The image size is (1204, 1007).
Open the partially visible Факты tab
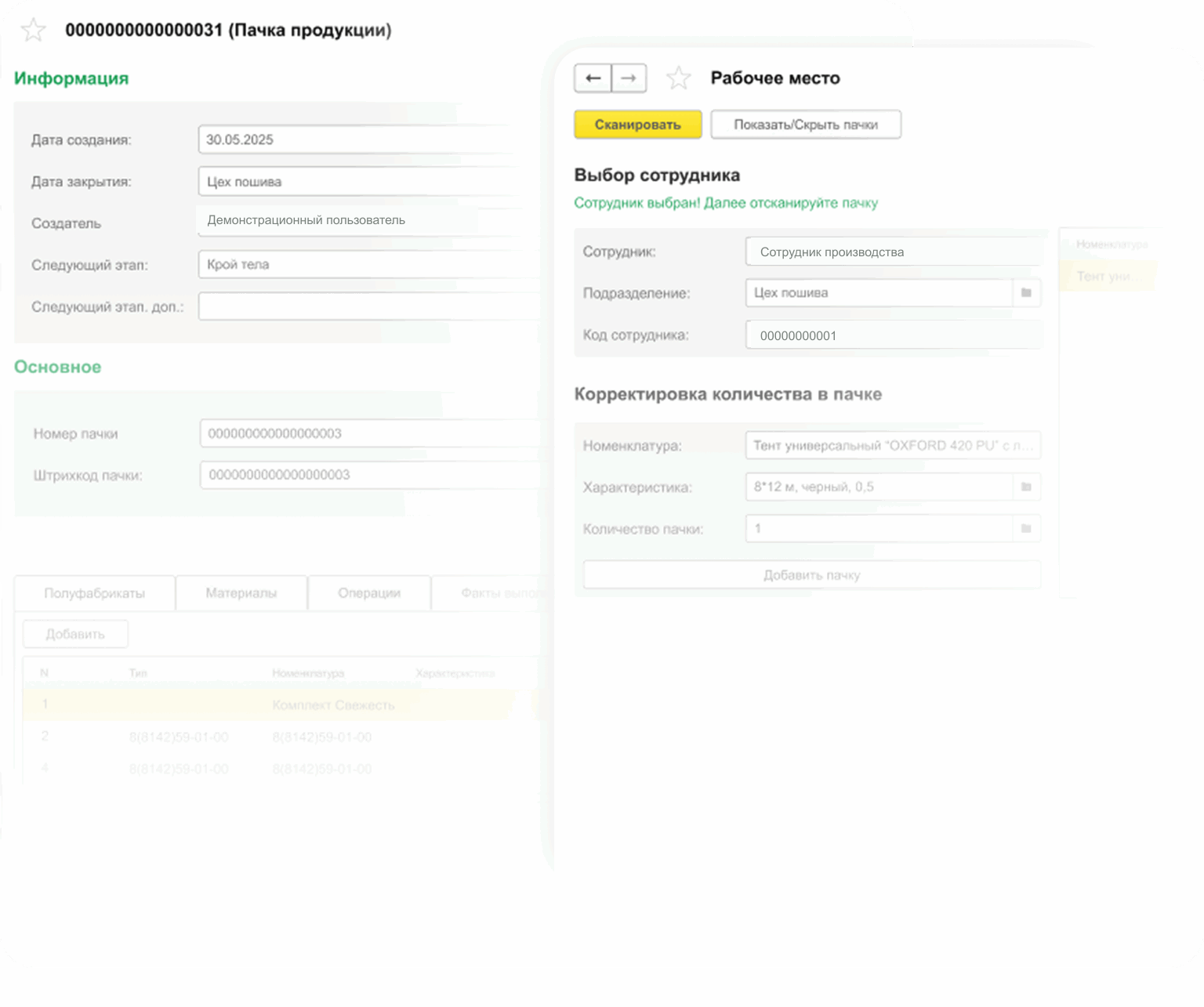coord(491,593)
